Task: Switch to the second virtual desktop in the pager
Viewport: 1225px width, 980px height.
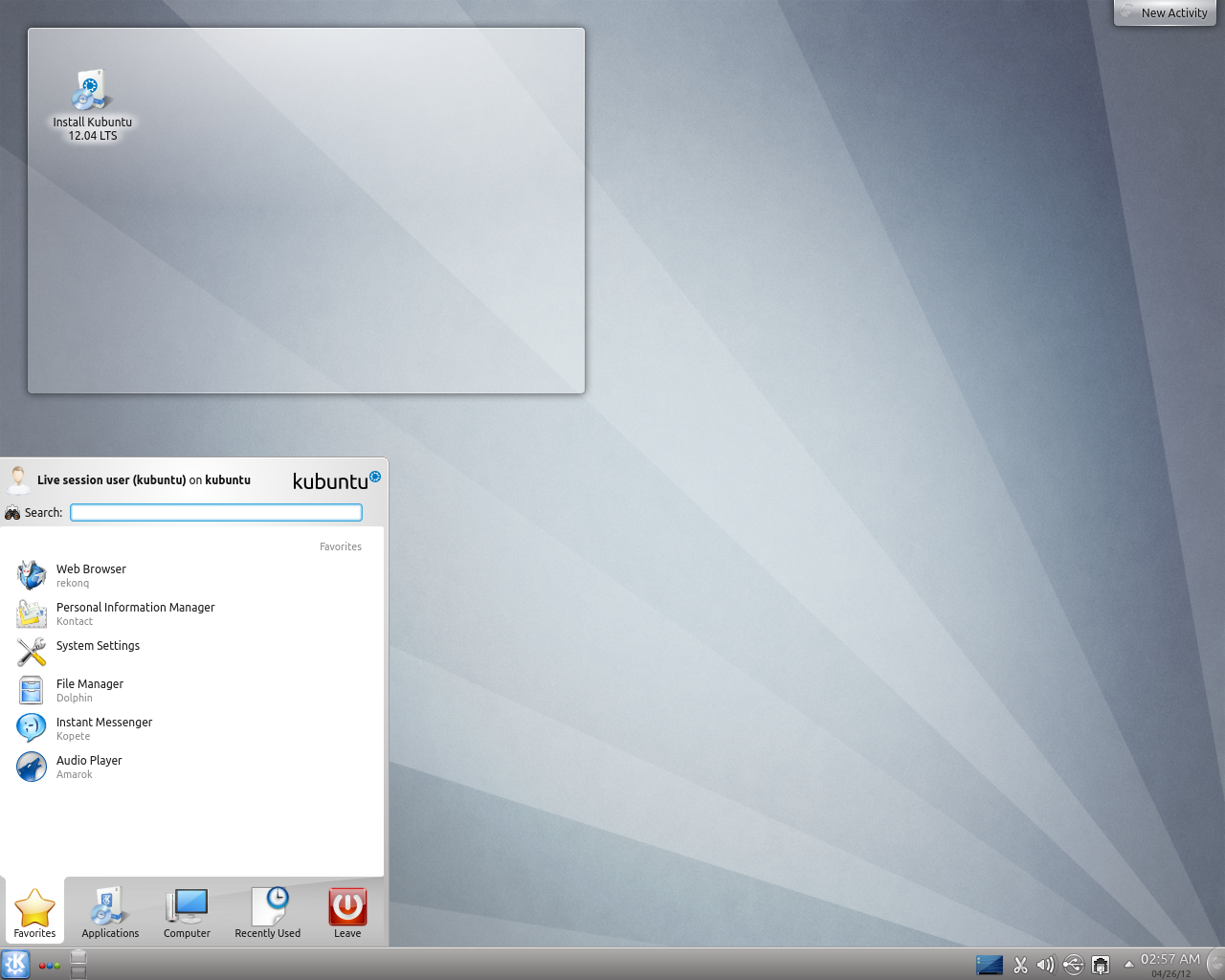Action: click(78, 971)
